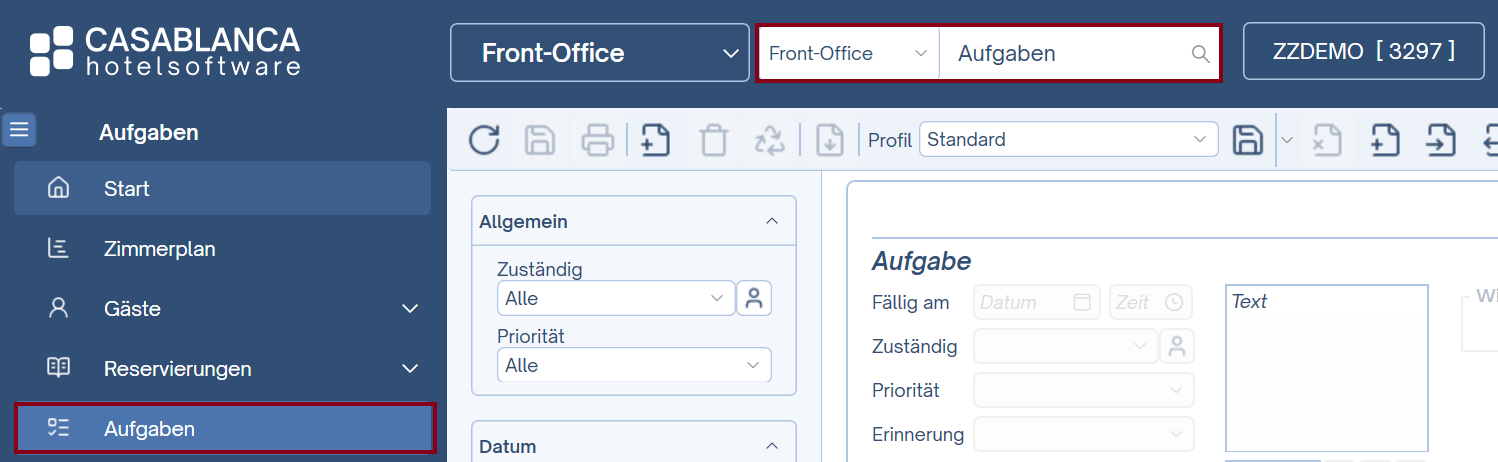Toggle the hamburger sidebar menu icon
The height and width of the screenshot is (462, 1498).
click(x=20, y=130)
